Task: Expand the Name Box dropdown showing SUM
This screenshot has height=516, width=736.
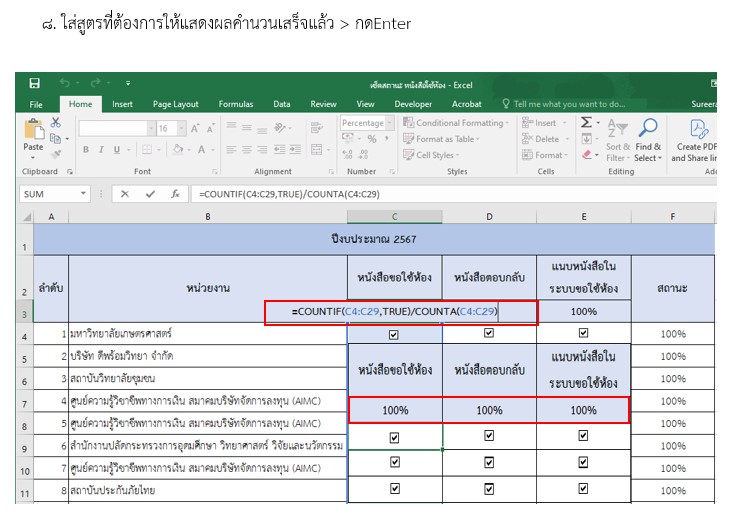Action: (x=83, y=194)
